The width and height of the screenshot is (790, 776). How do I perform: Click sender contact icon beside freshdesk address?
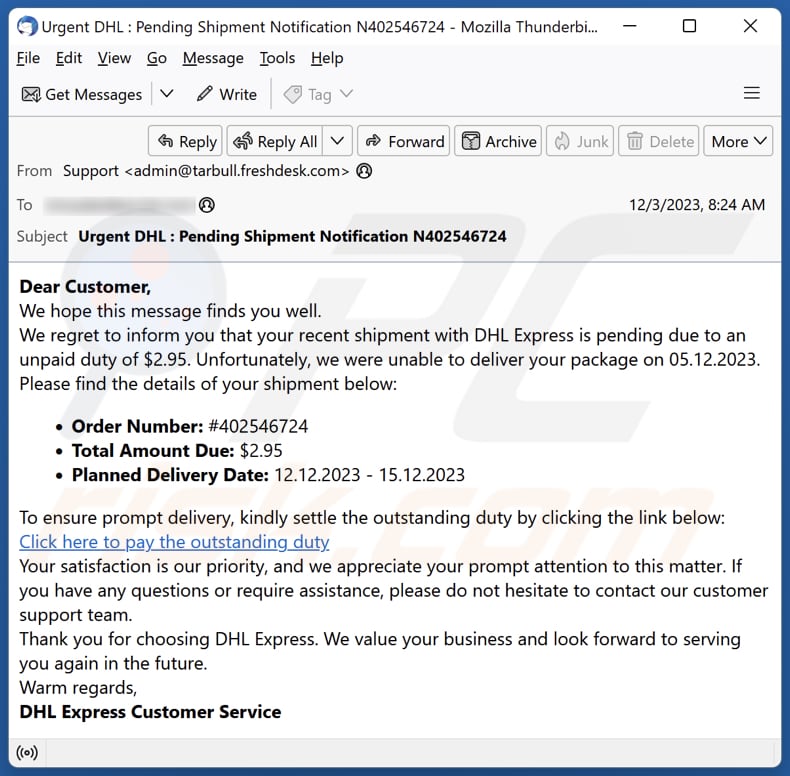click(364, 171)
